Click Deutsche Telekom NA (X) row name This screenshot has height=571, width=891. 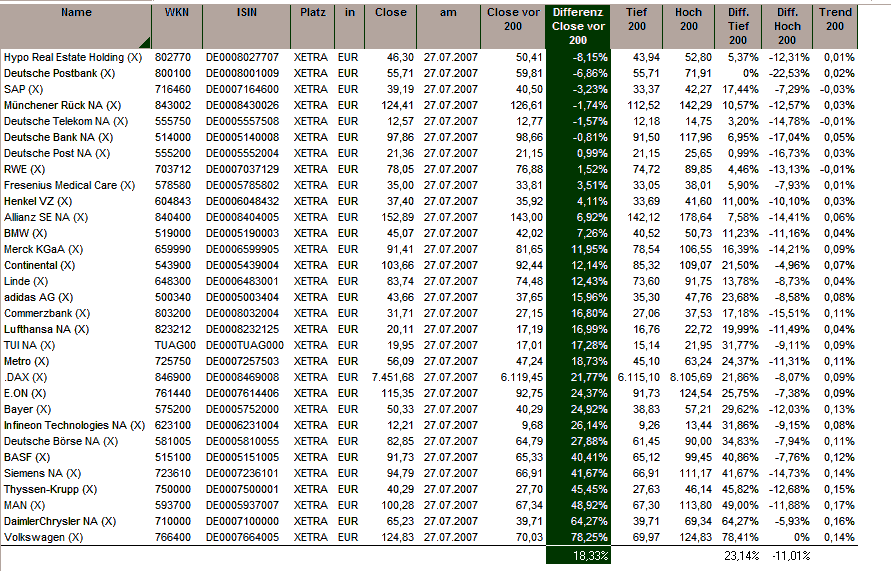click(66, 121)
